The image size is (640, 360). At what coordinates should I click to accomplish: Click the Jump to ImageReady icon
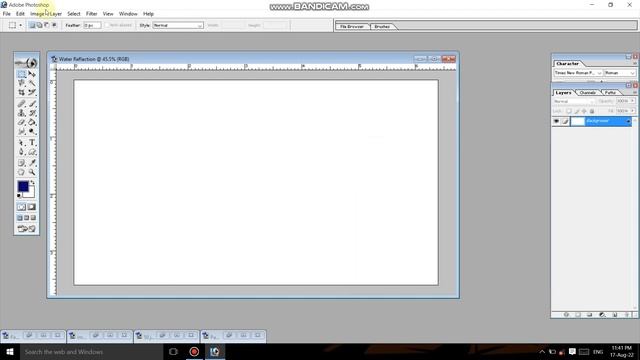click(x=27, y=229)
